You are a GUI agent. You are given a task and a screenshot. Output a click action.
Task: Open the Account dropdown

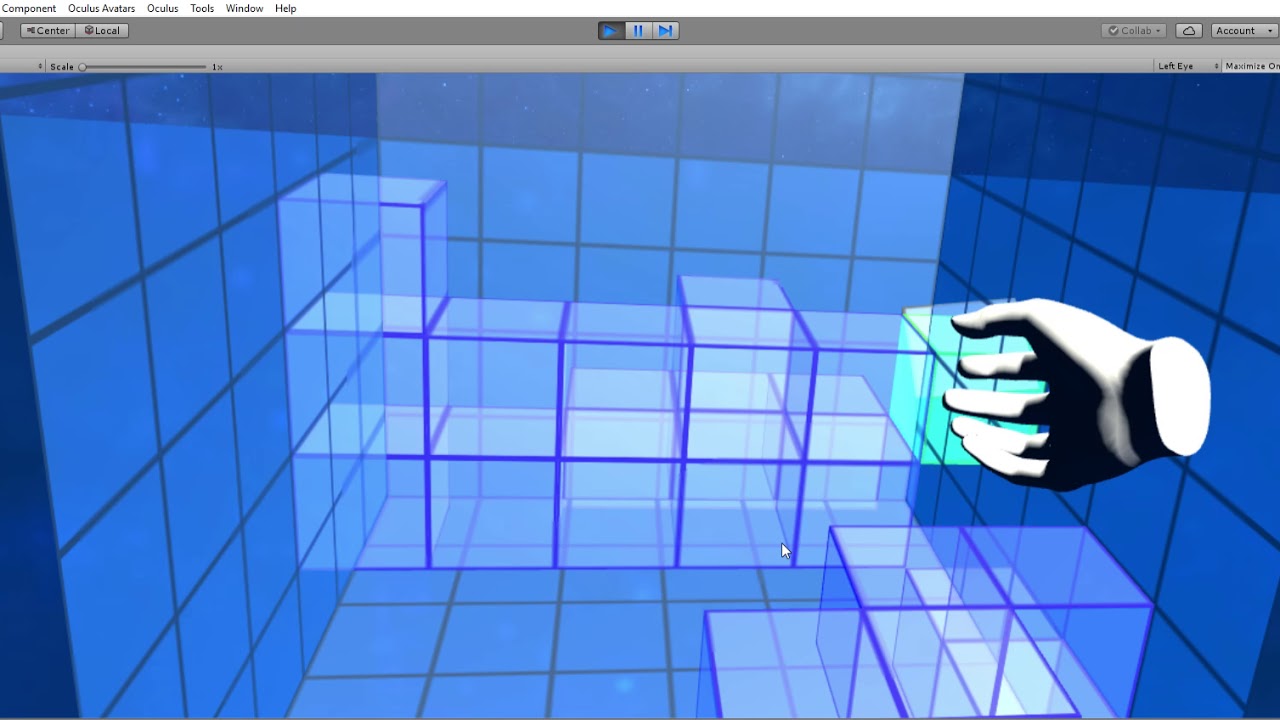pyautogui.click(x=1241, y=31)
